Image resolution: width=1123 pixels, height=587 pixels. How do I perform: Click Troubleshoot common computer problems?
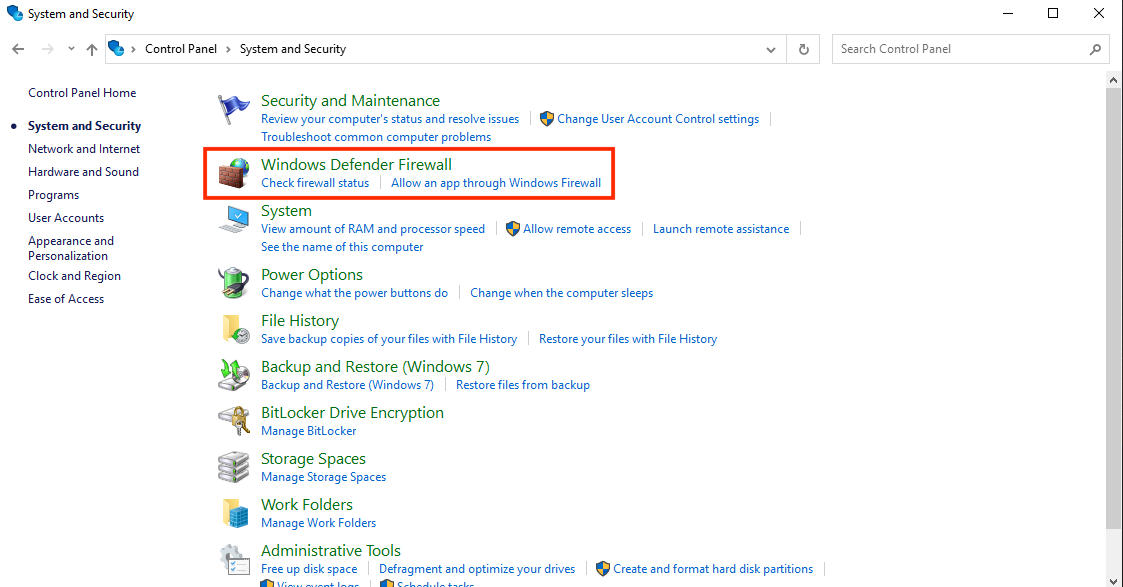(376, 137)
